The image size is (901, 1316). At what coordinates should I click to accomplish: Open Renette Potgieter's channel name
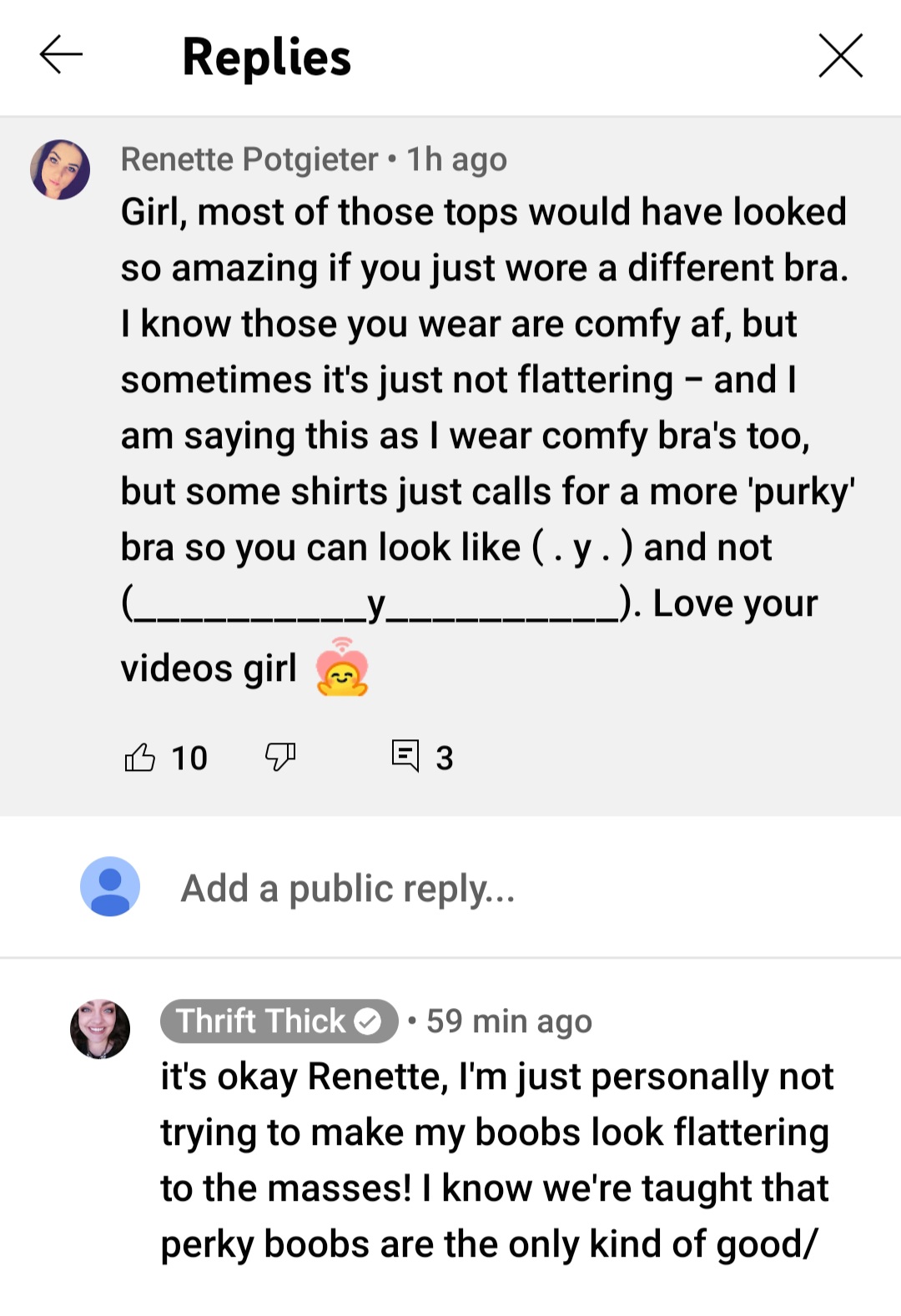coord(249,159)
